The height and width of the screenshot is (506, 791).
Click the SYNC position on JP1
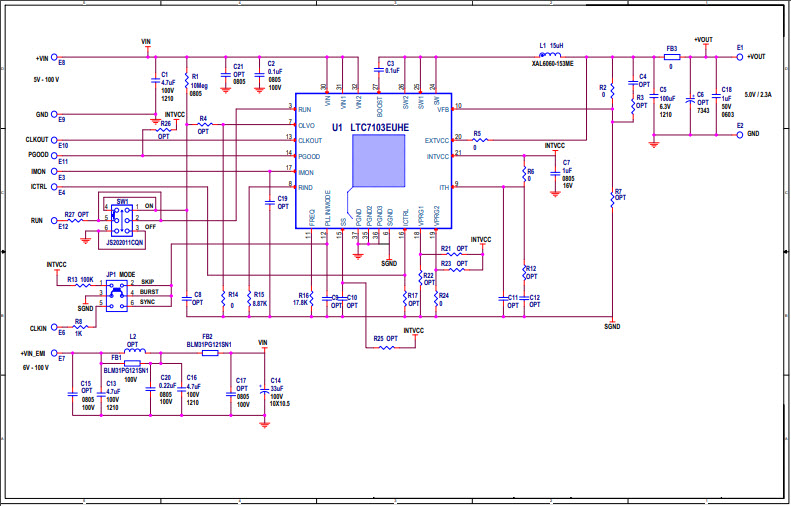point(148,301)
